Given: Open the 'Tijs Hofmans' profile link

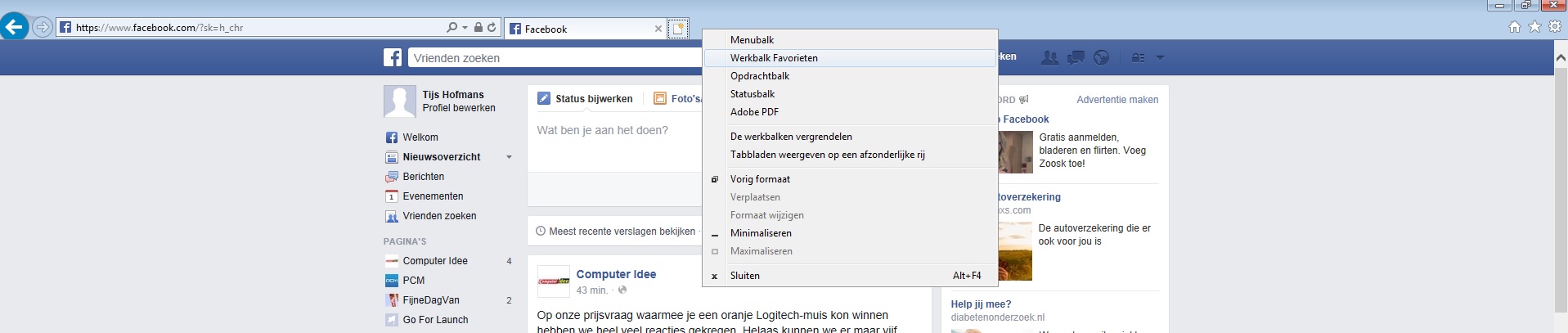Looking at the screenshot, I should tap(453, 95).
